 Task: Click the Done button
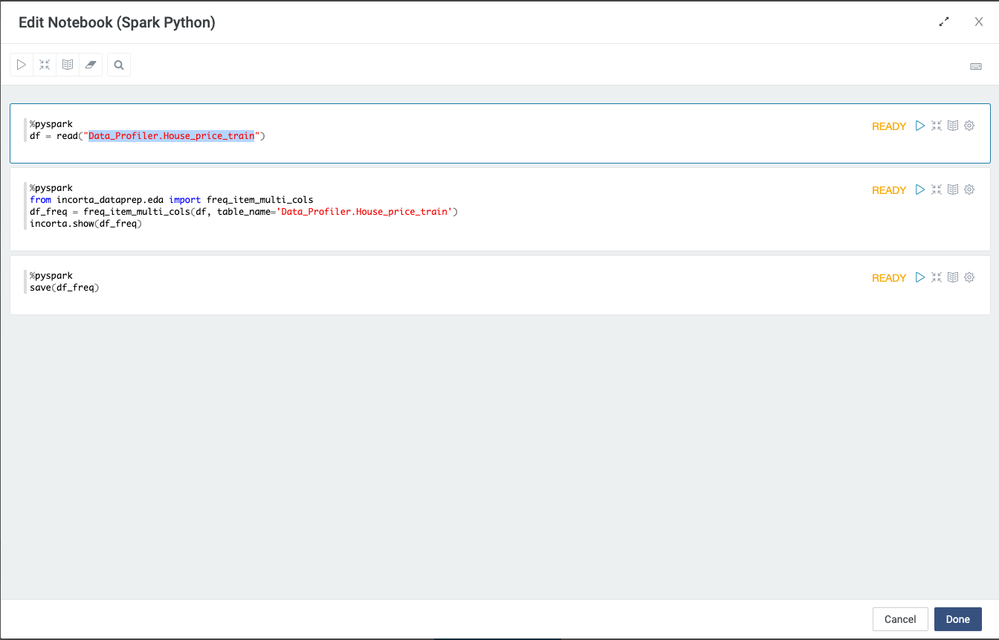coord(957,619)
